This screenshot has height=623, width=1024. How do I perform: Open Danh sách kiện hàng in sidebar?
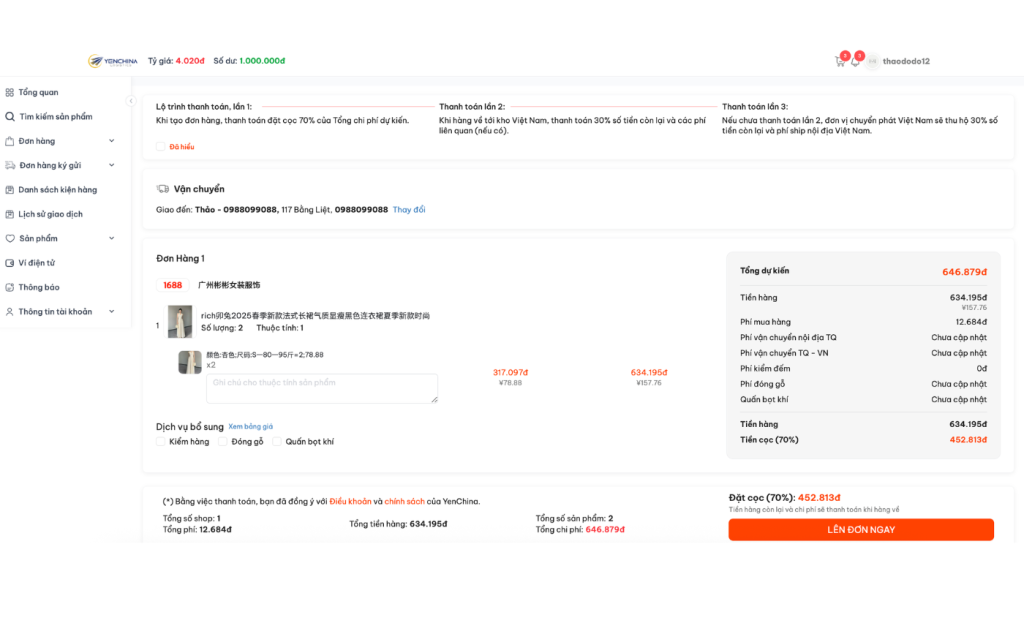57,190
